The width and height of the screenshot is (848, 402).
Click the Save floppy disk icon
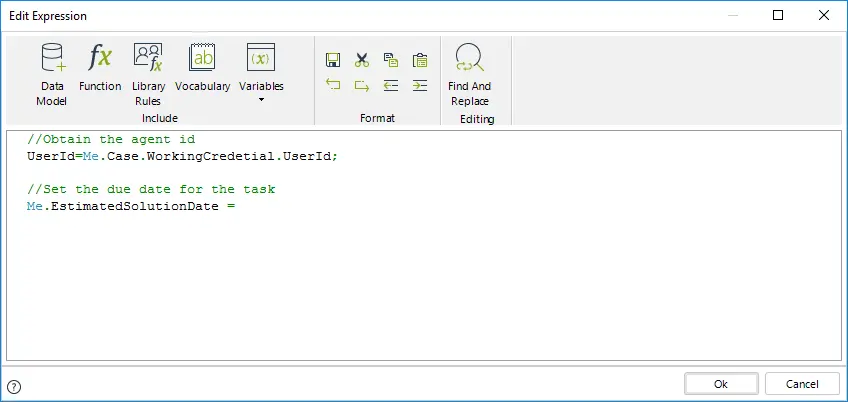tap(333, 60)
